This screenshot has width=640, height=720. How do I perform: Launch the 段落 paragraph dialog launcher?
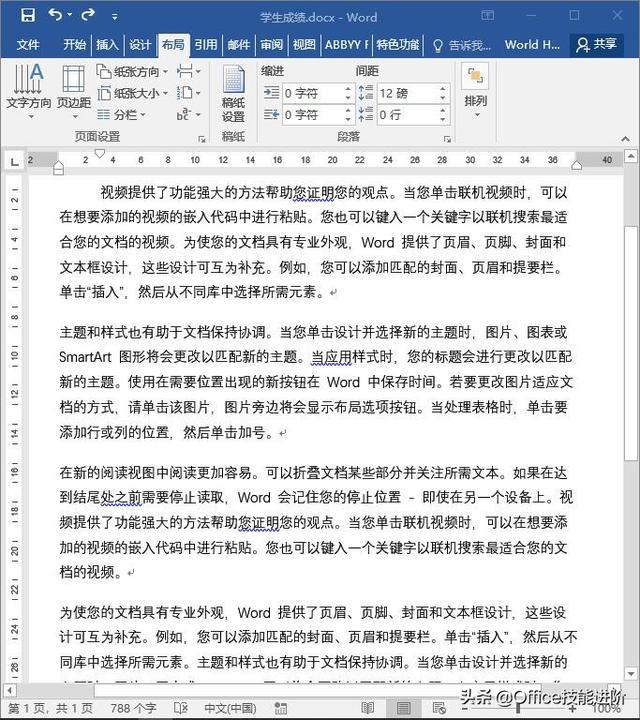click(447, 139)
